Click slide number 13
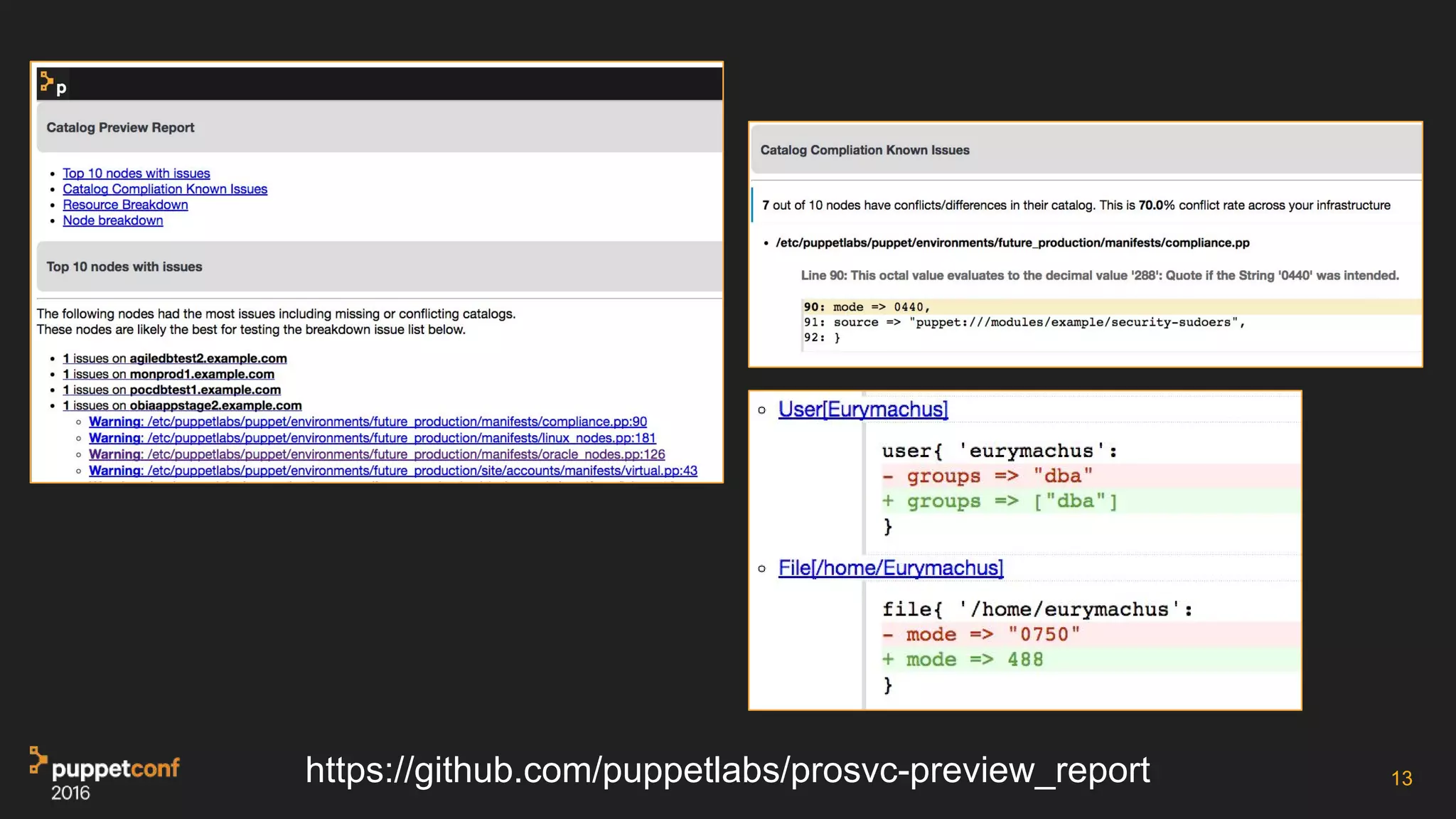 1401,778
